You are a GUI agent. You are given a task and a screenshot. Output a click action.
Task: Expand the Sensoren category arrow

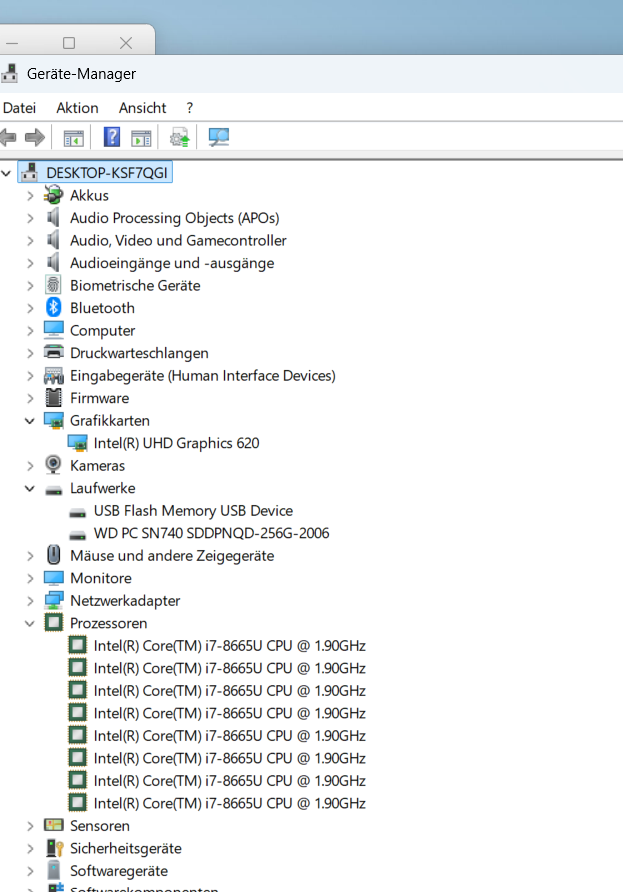coord(30,826)
